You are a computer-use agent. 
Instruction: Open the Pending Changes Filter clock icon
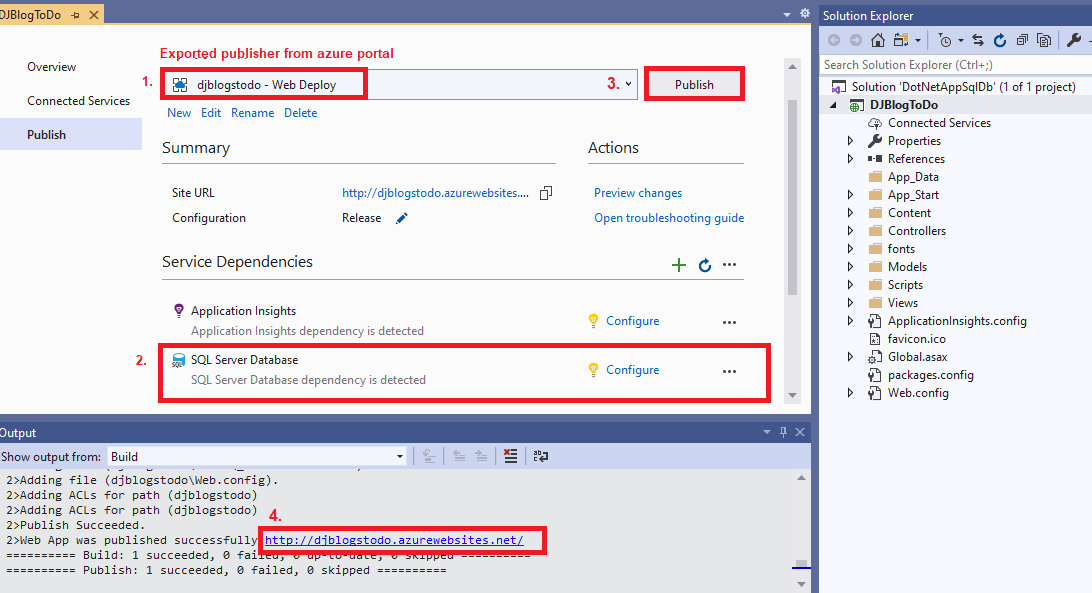pos(944,40)
